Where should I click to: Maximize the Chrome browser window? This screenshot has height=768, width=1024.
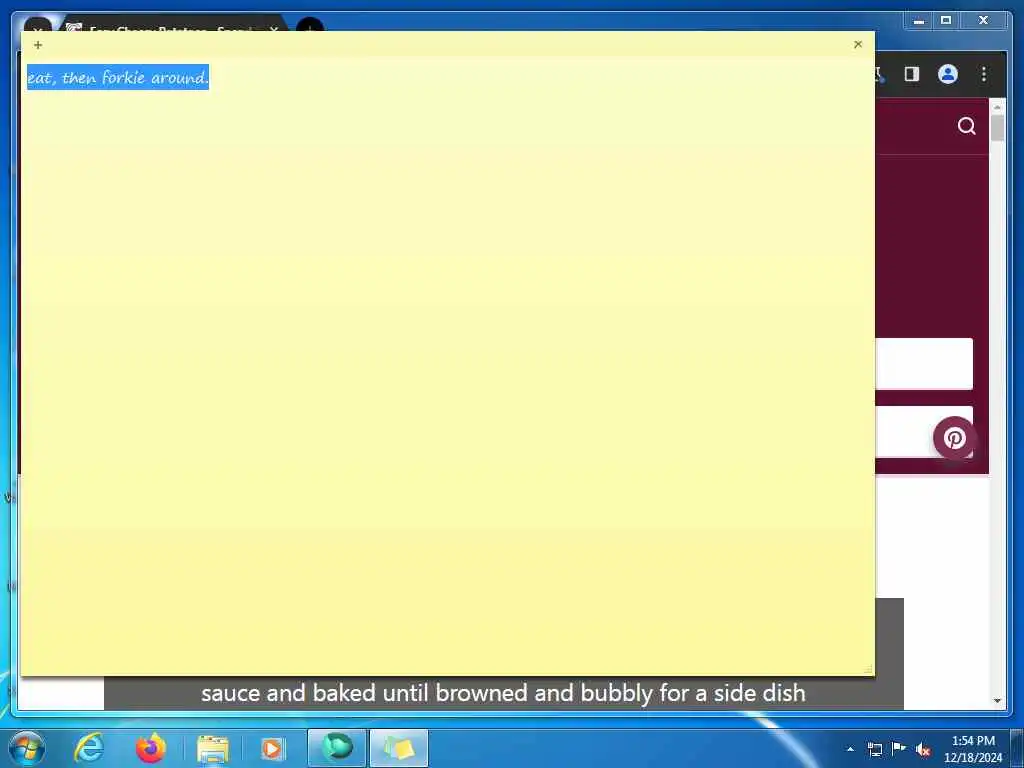[946, 21]
